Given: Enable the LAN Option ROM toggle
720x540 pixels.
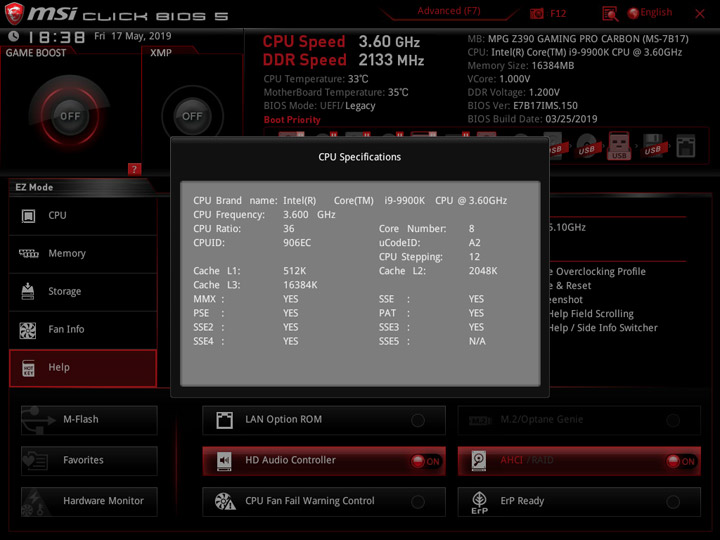Looking at the screenshot, I should (x=418, y=420).
